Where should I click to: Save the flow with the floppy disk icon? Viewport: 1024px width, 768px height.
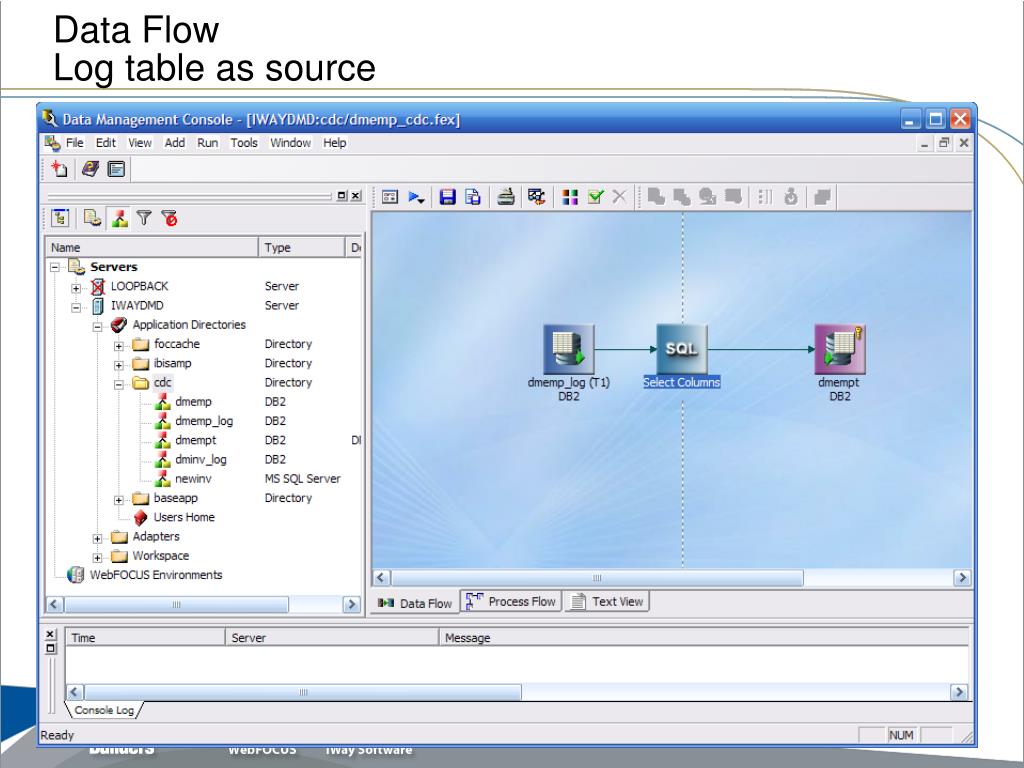click(x=447, y=197)
